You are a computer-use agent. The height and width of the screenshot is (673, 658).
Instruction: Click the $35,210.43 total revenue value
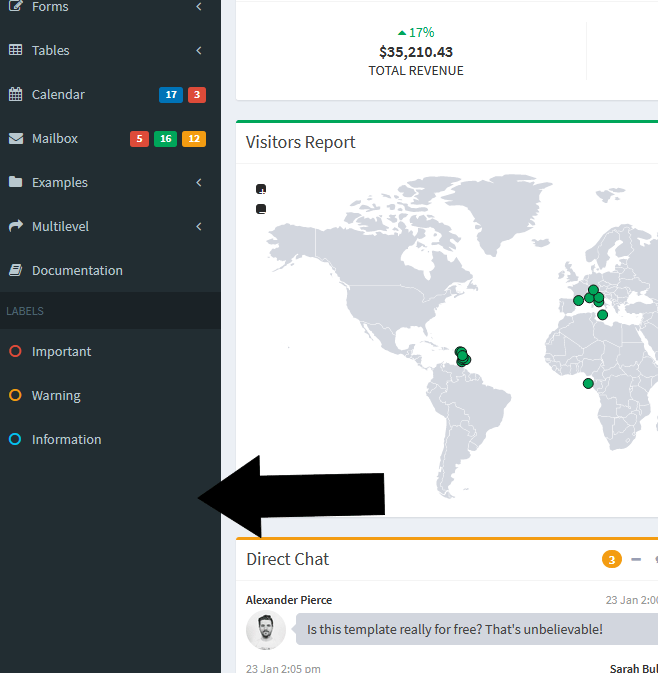[x=416, y=52]
